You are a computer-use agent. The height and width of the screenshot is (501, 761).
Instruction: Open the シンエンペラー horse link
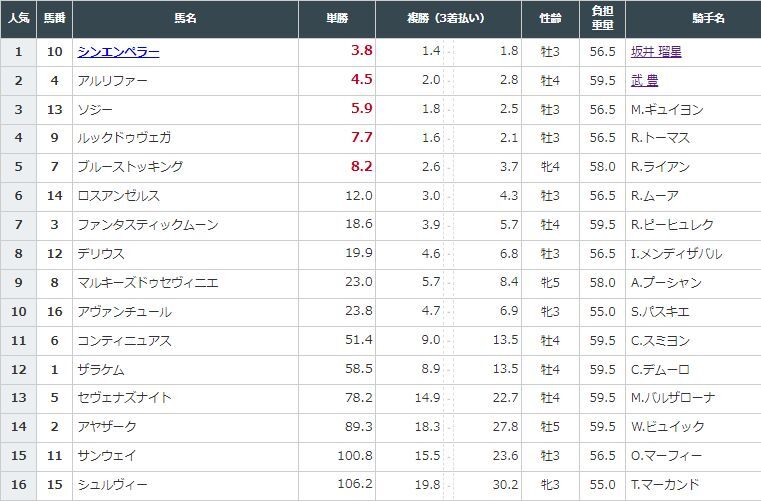click(118, 52)
